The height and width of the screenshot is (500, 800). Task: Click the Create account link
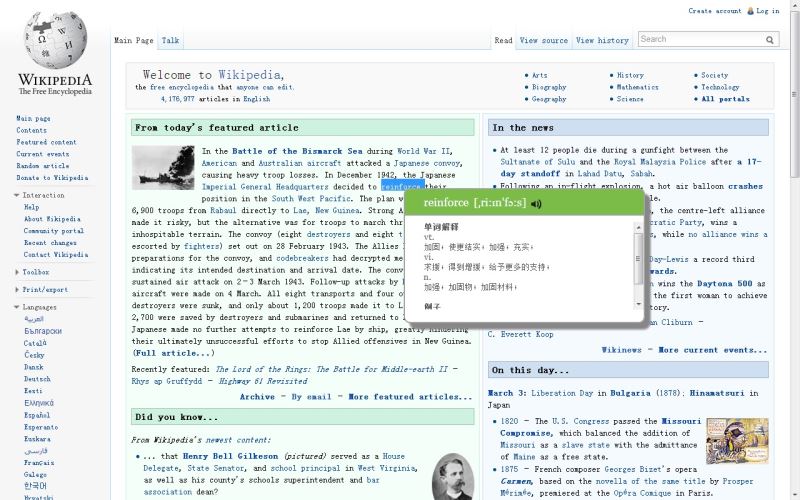[714, 11]
